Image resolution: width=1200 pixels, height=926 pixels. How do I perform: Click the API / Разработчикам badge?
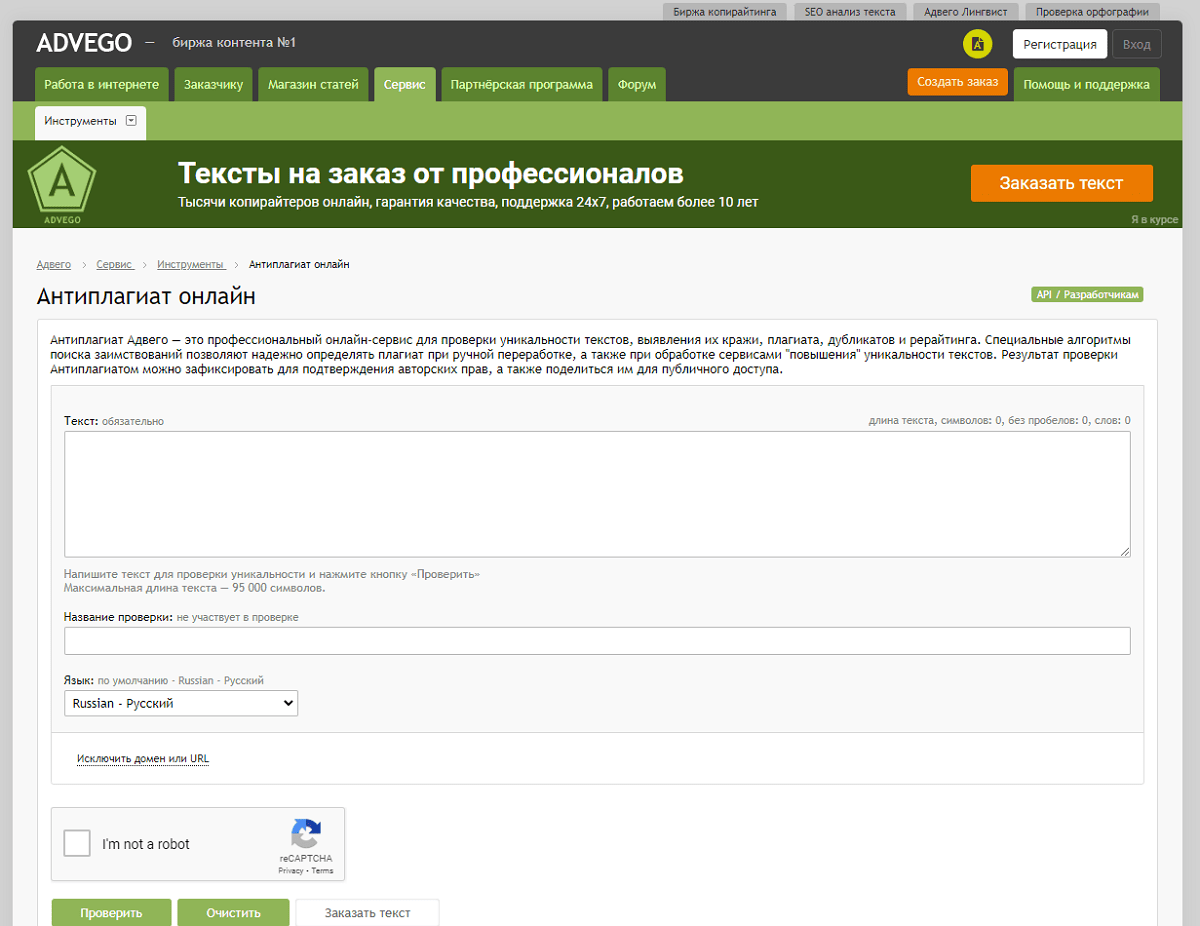[x=1086, y=295]
